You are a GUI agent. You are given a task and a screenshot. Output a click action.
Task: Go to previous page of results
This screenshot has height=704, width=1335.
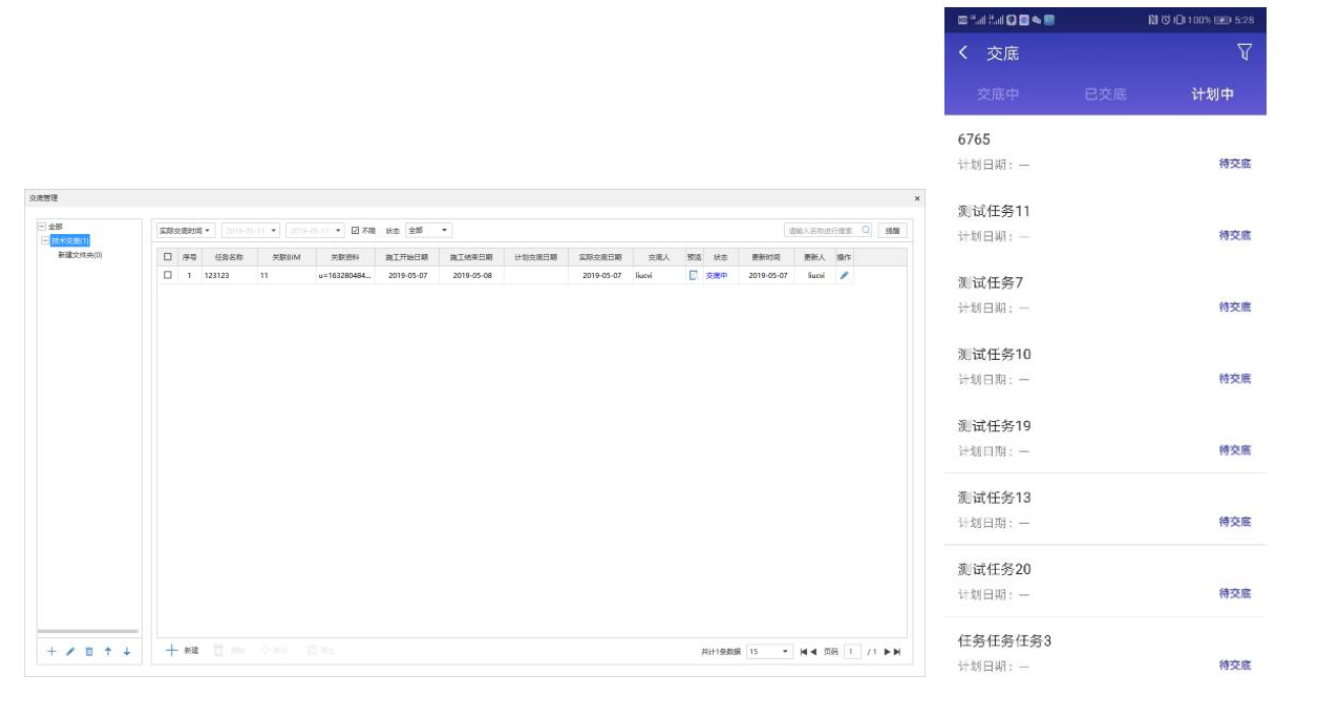[x=814, y=651]
